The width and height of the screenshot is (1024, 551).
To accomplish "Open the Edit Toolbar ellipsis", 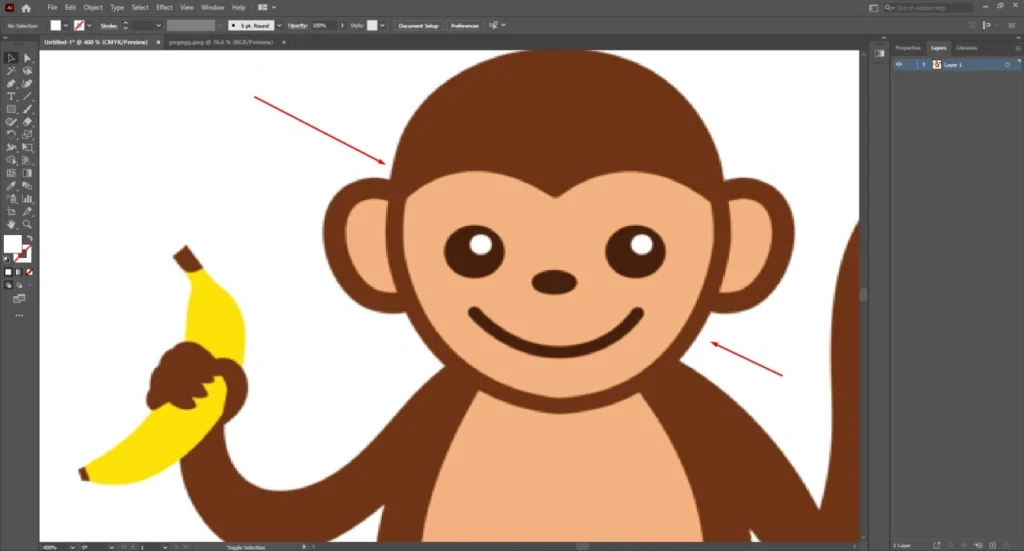I will [x=19, y=315].
